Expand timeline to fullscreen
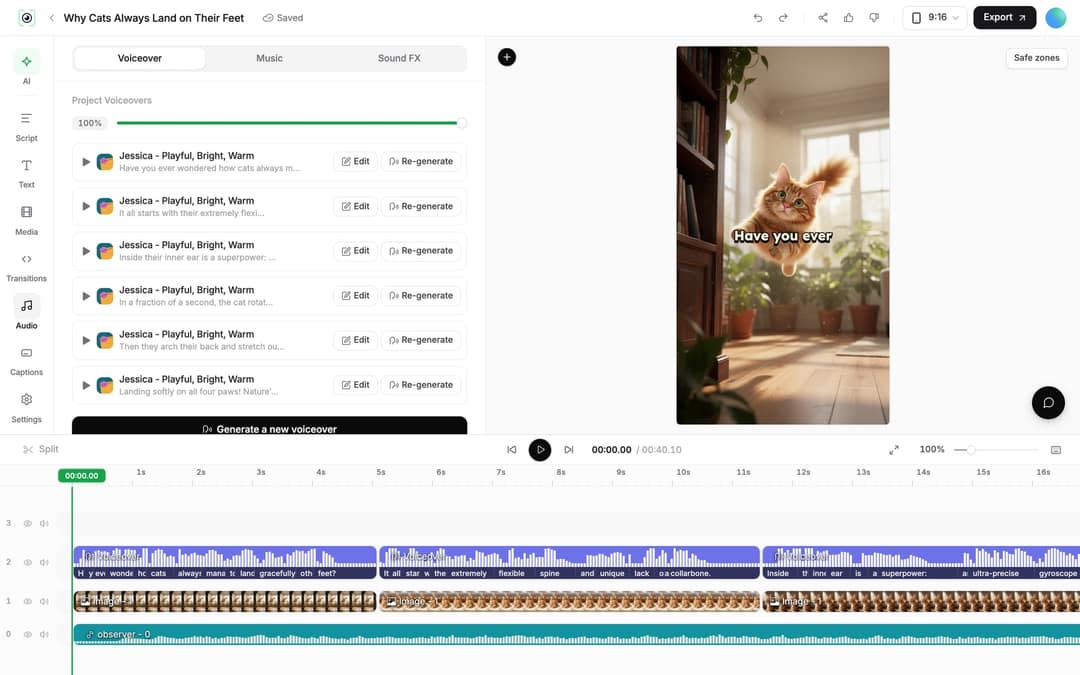The width and height of the screenshot is (1080, 675). 894,450
